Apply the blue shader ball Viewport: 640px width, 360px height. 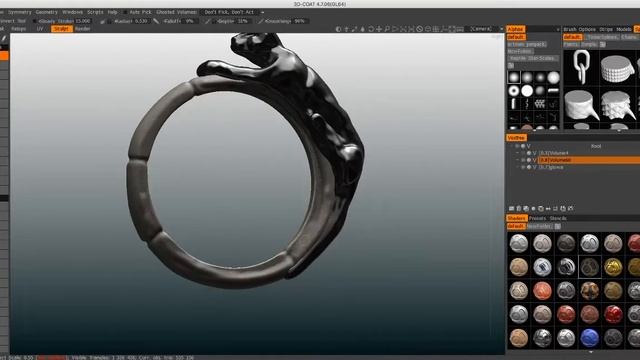point(589,338)
